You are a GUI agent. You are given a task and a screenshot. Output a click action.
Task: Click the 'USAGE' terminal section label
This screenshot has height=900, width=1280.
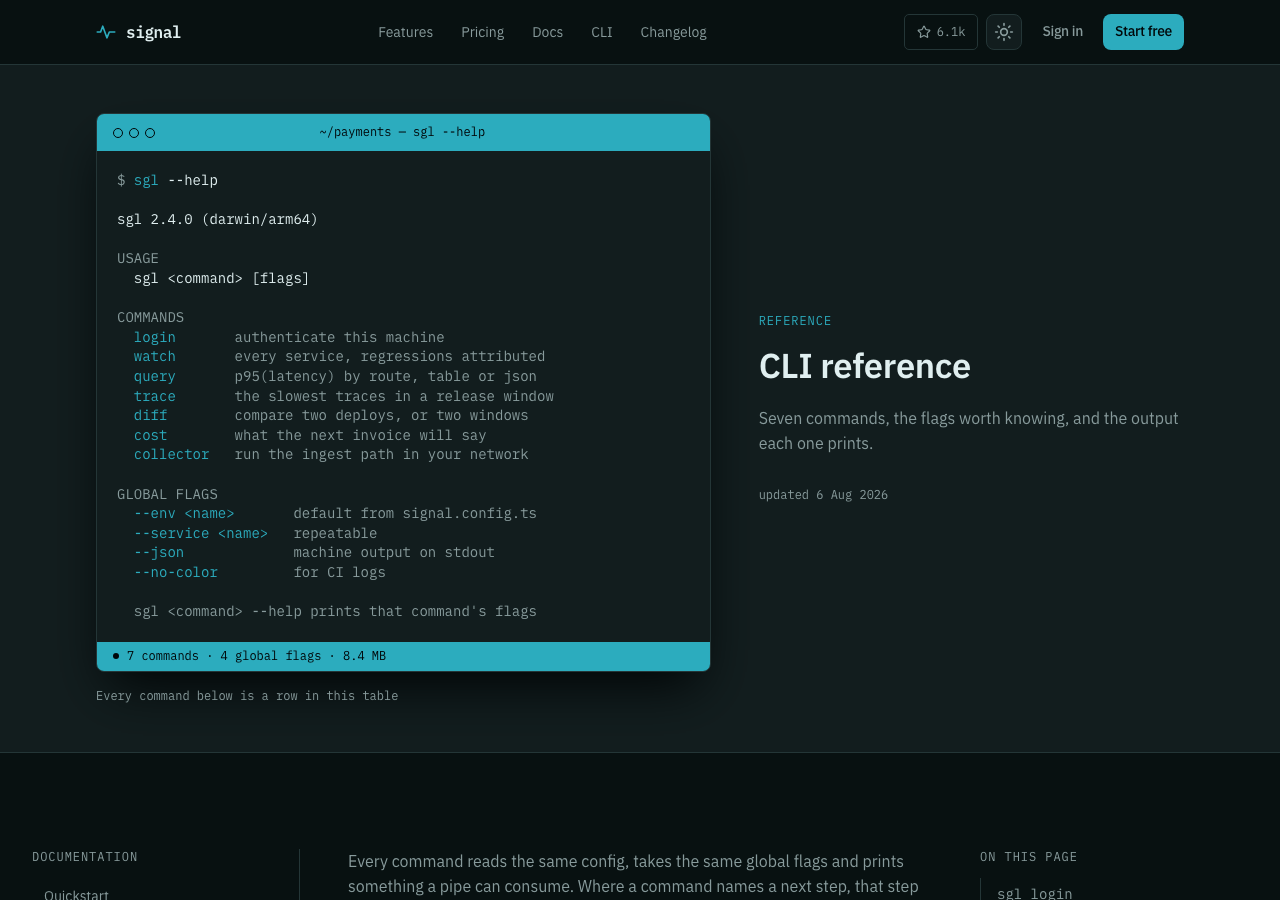pos(138,259)
